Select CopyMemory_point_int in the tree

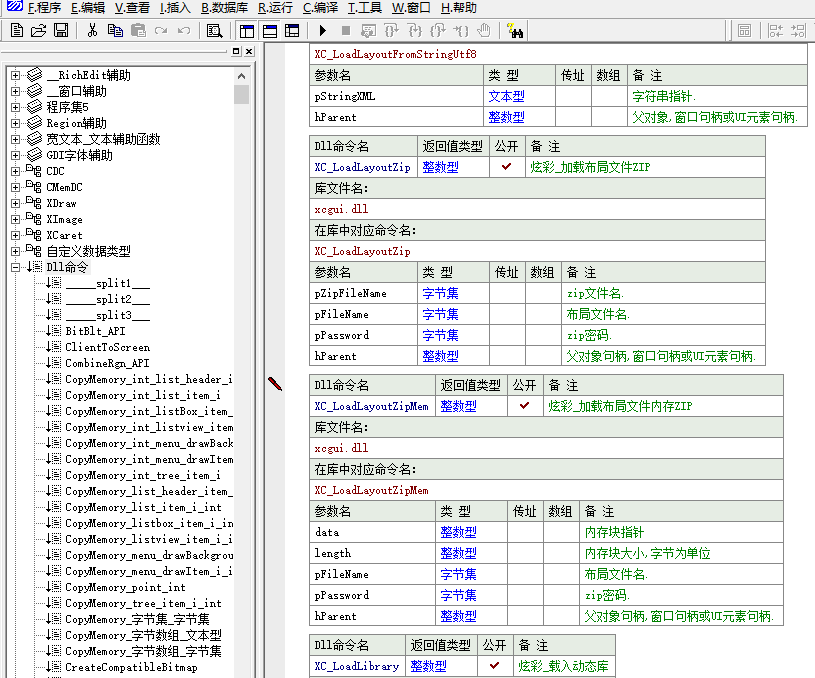click(x=125, y=588)
